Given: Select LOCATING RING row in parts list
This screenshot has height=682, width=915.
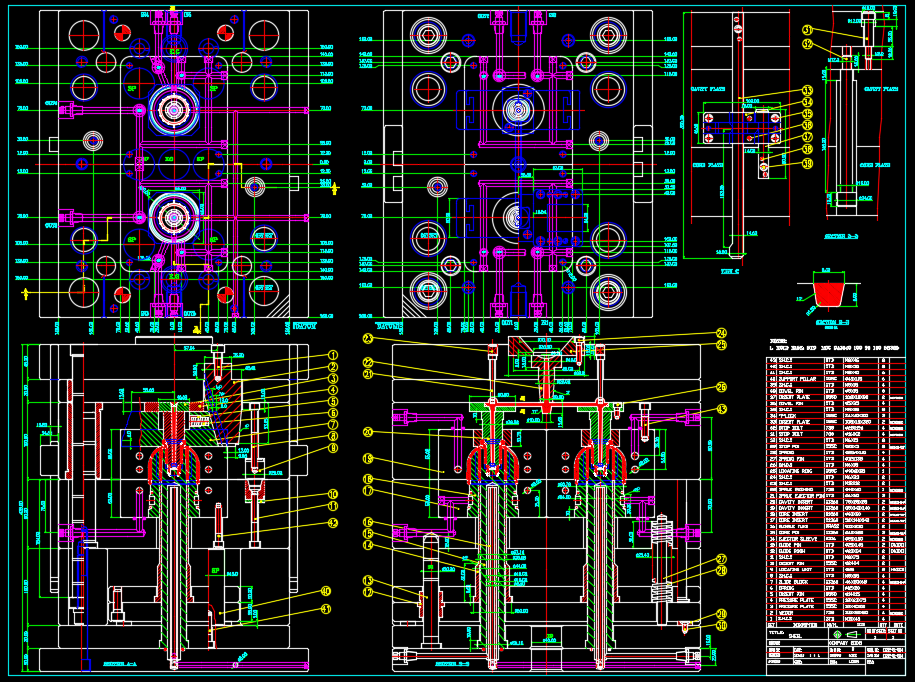Looking at the screenshot, I should pos(836,471).
